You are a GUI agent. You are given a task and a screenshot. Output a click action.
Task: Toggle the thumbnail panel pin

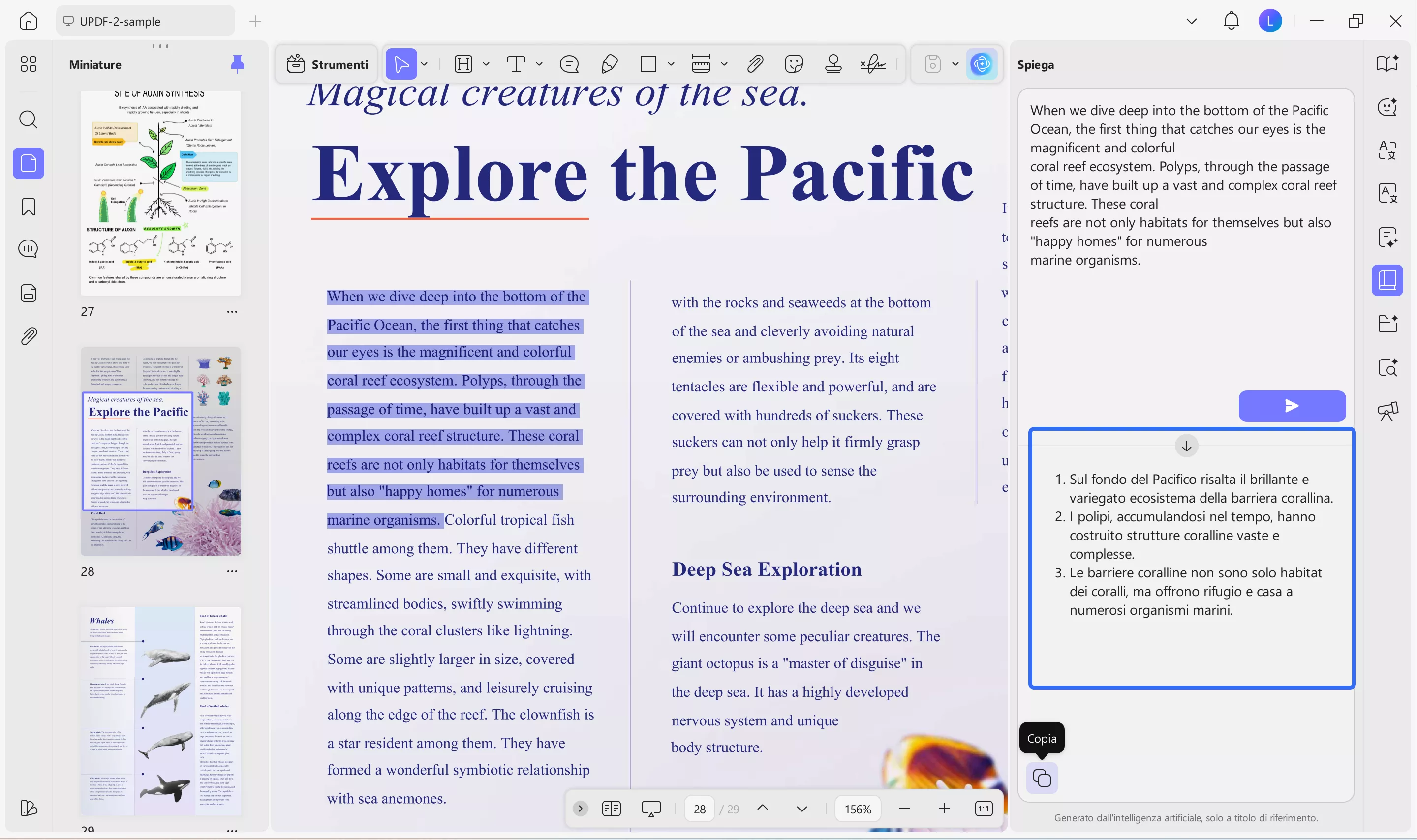pos(238,64)
